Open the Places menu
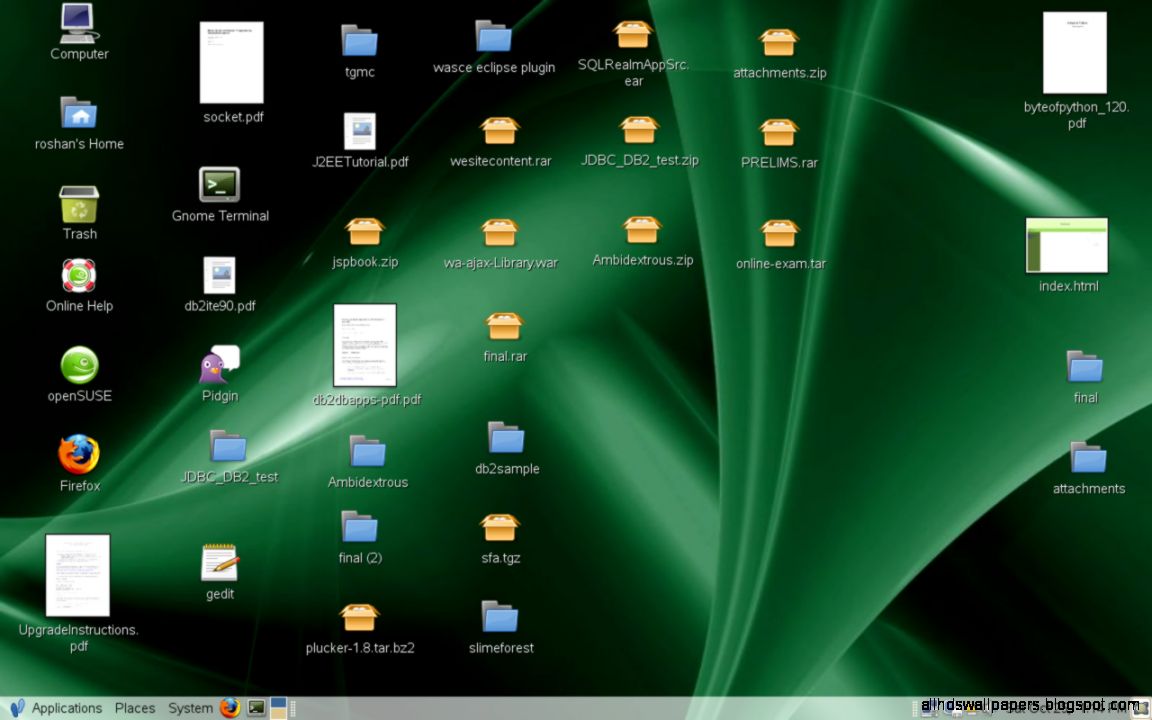 click(x=134, y=708)
